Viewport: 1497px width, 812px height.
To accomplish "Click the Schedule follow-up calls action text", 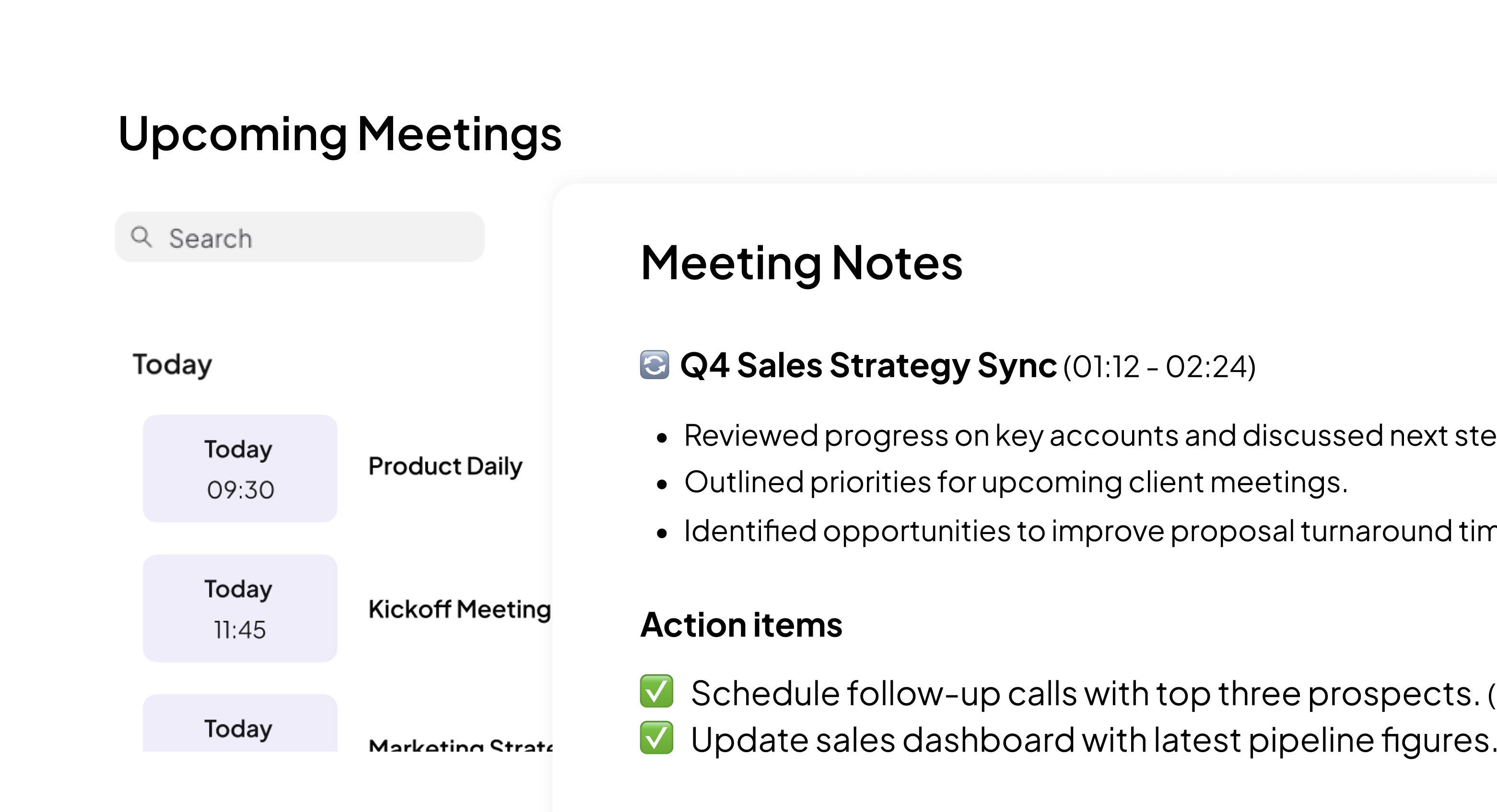I will coord(1085,694).
